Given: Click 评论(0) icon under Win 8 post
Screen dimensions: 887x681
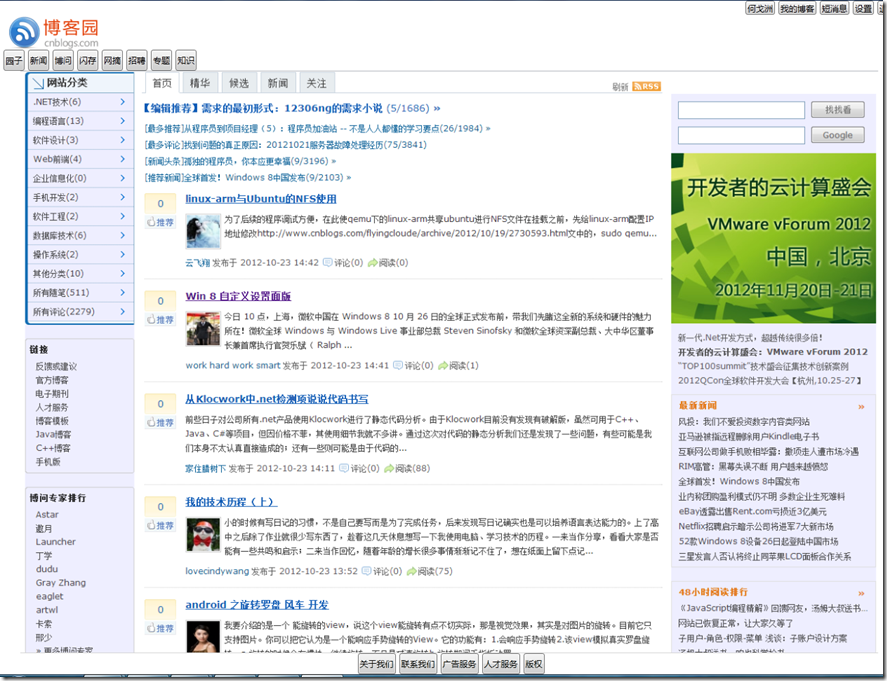Looking at the screenshot, I should 398,365.
